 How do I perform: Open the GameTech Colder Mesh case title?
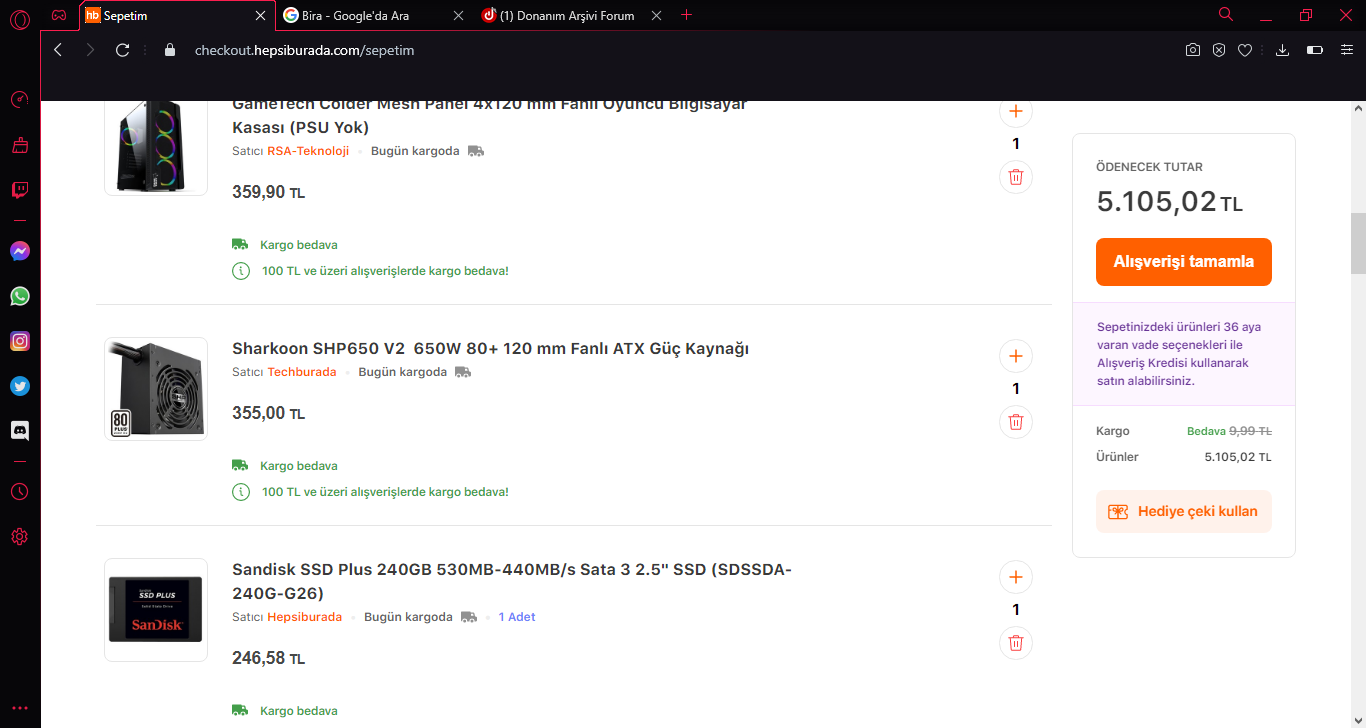click(x=489, y=115)
